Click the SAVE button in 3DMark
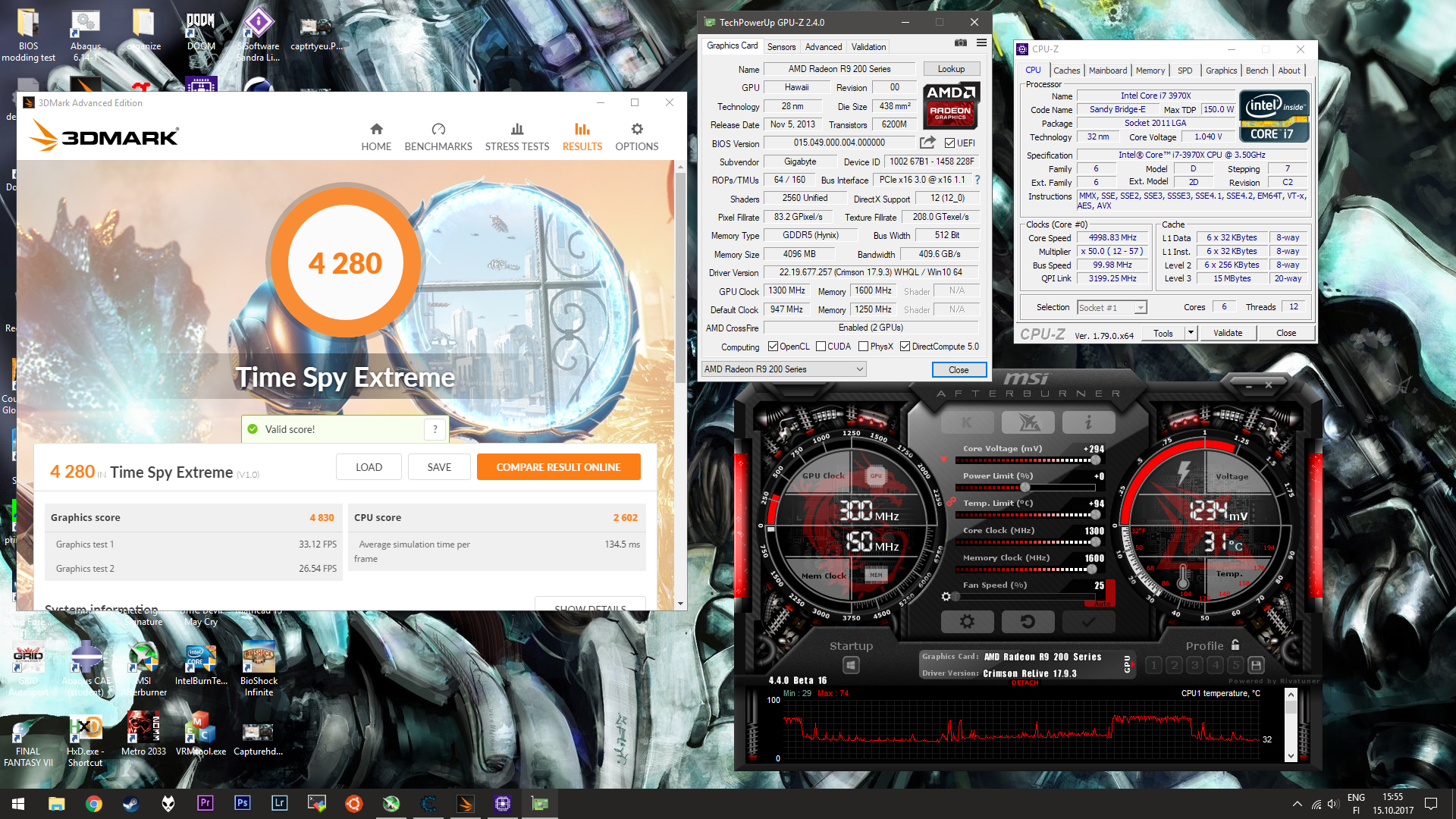 (439, 467)
